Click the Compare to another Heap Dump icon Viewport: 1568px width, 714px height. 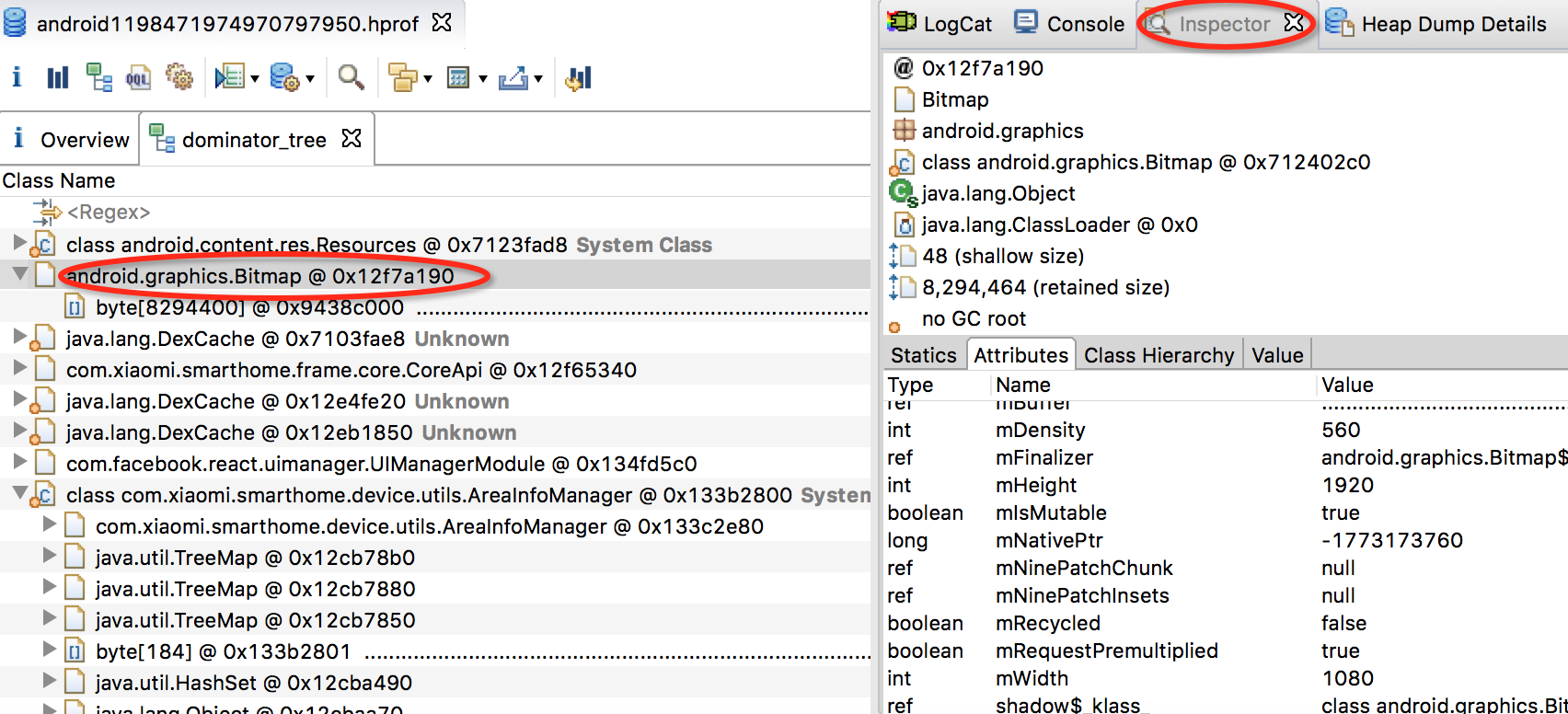579,78
